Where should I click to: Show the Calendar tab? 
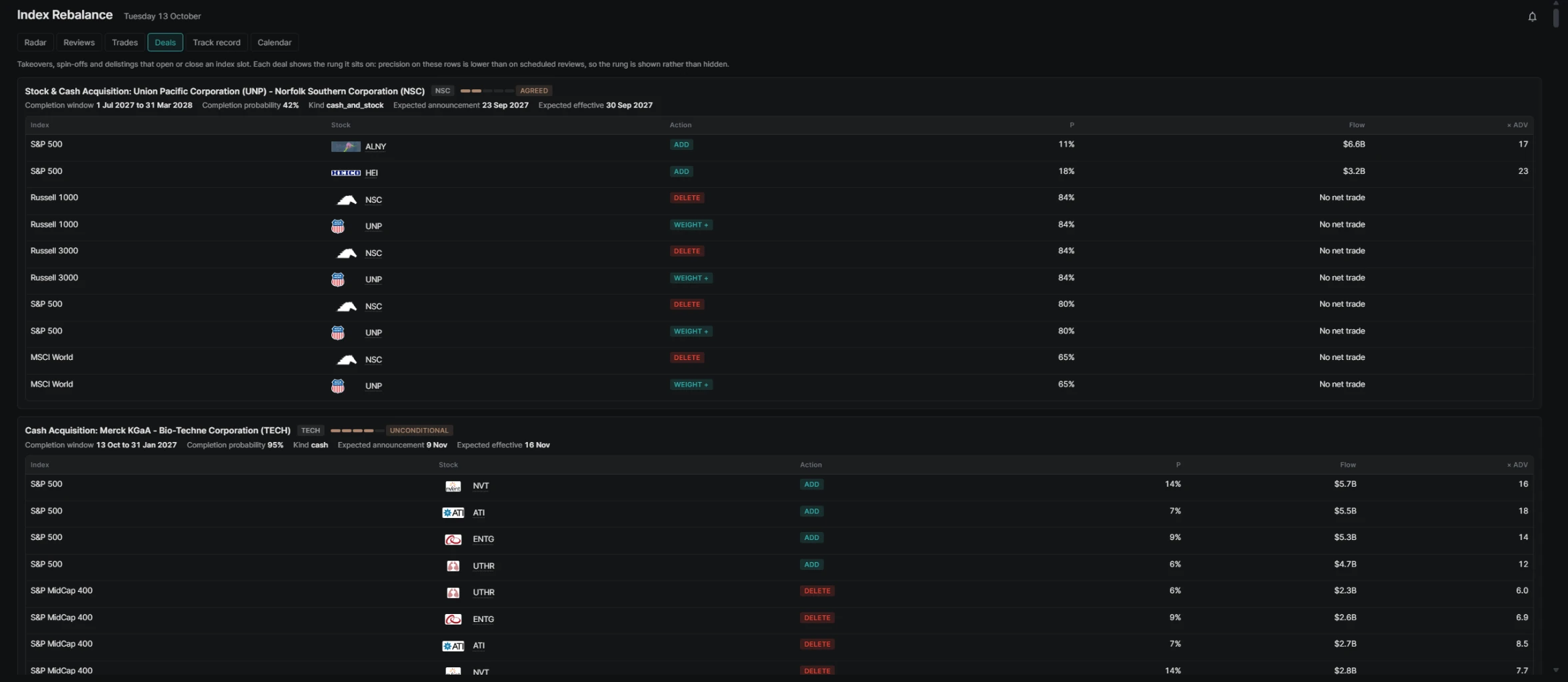(274, 43)
